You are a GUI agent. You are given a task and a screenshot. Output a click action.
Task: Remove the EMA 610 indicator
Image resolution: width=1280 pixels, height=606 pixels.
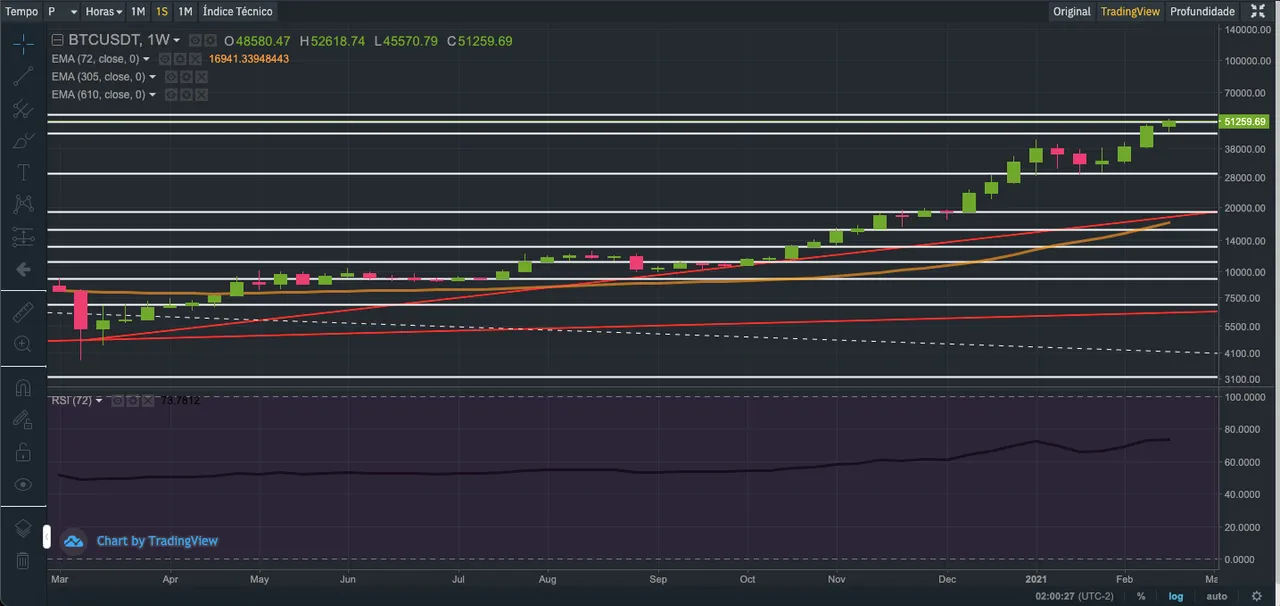coord(201,95)
